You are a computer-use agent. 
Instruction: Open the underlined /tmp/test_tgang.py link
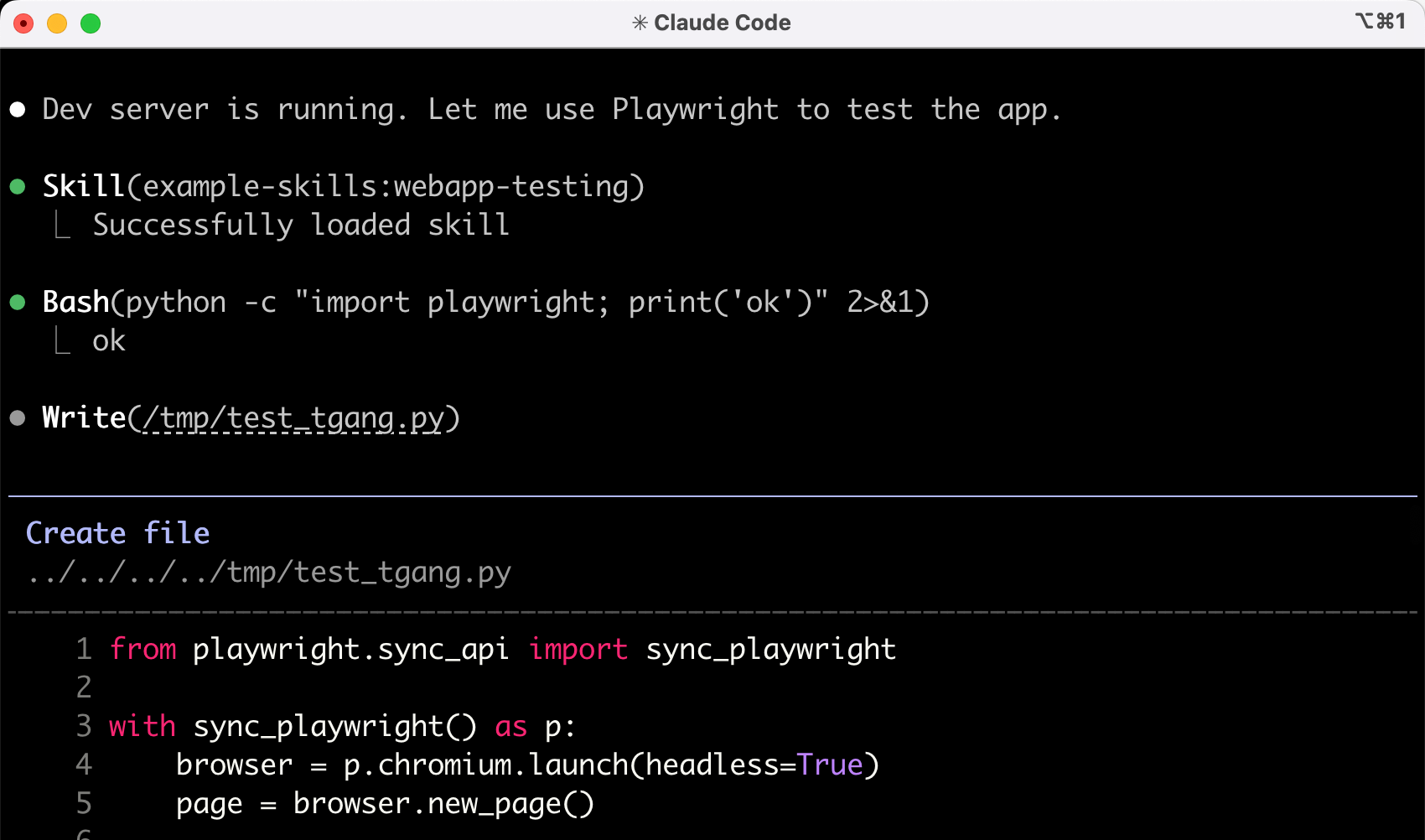[293, 417]
